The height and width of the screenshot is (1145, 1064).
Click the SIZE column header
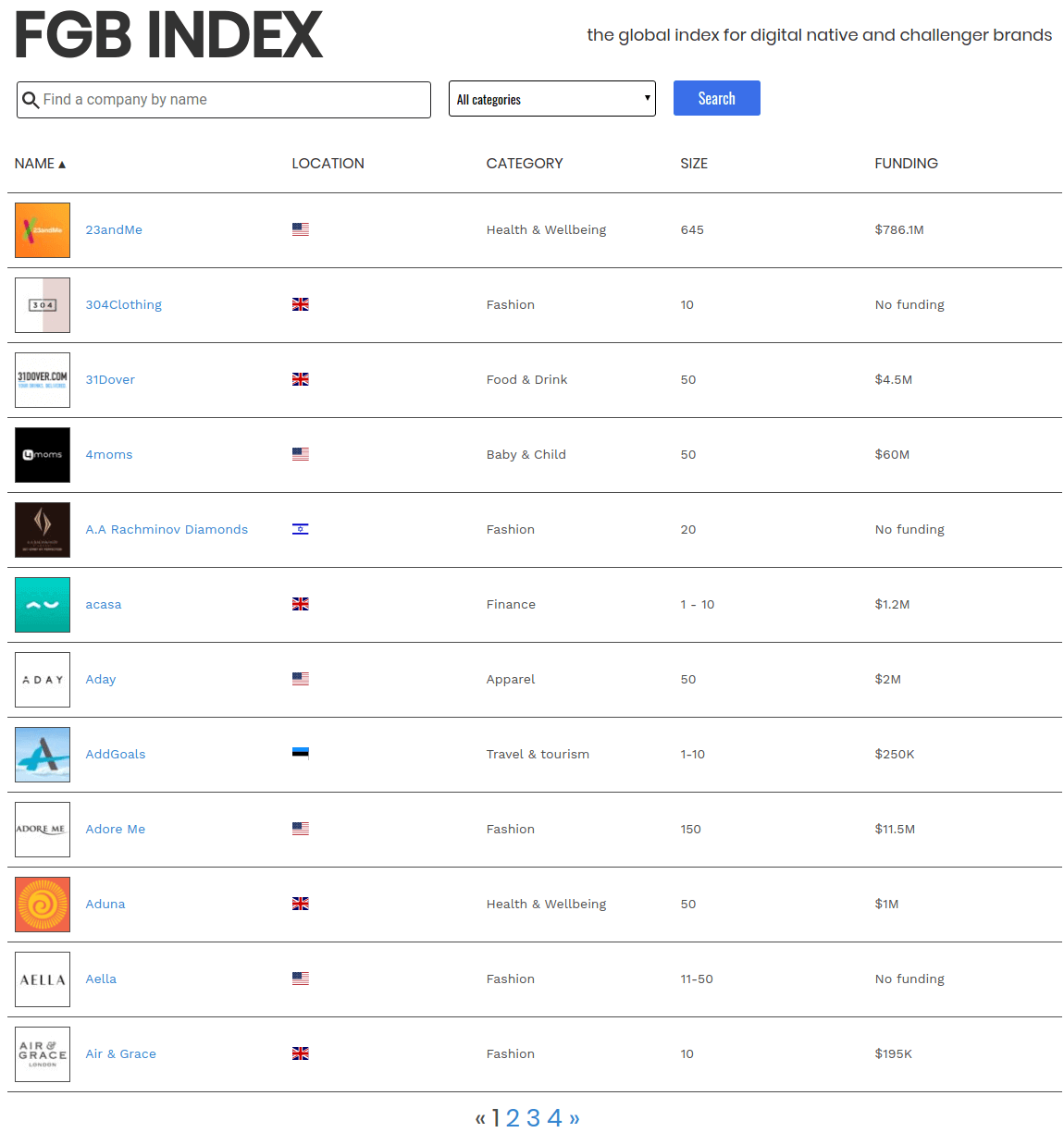click(x=694, y=164)
